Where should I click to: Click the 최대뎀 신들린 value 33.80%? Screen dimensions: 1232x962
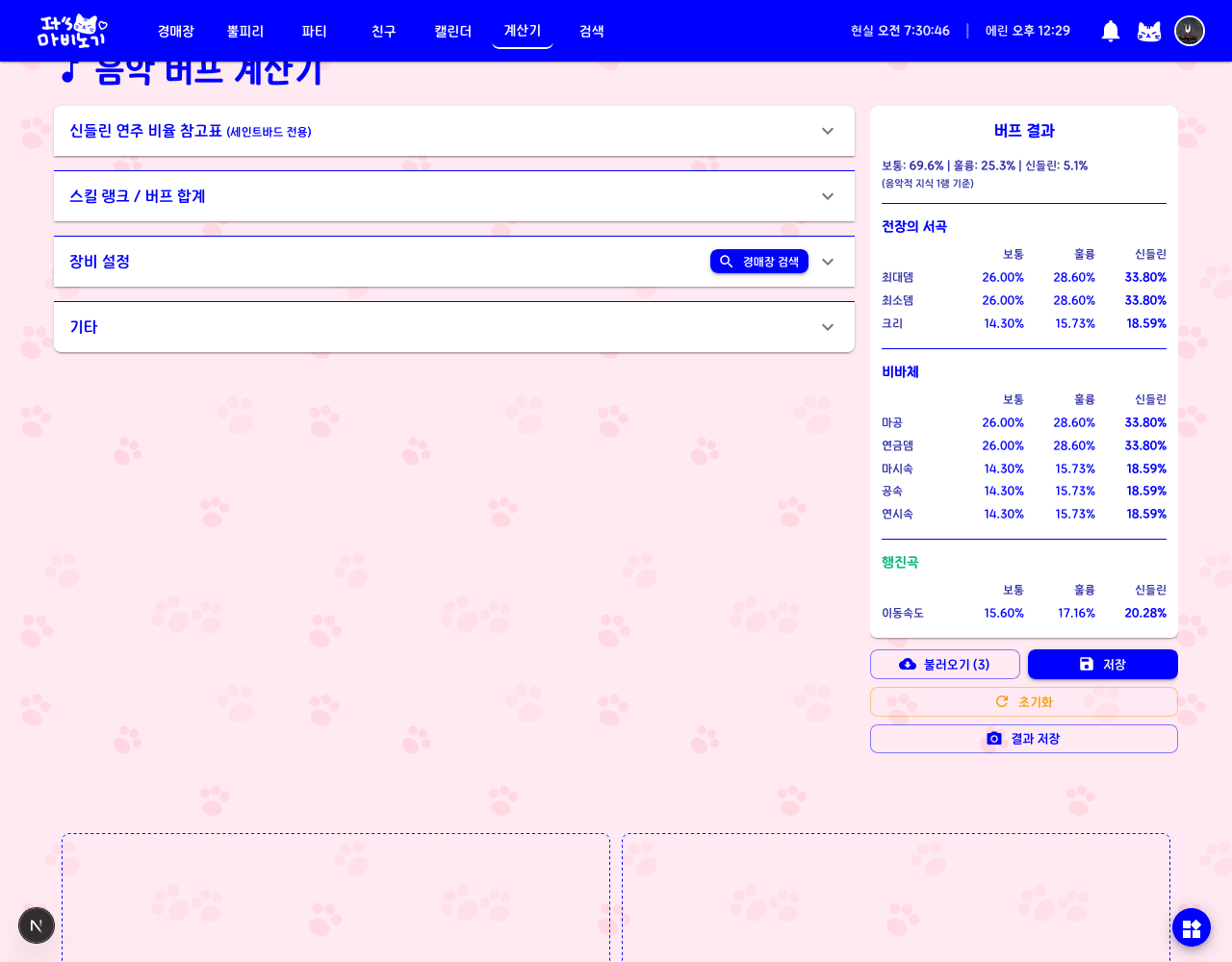[1145, 277]
